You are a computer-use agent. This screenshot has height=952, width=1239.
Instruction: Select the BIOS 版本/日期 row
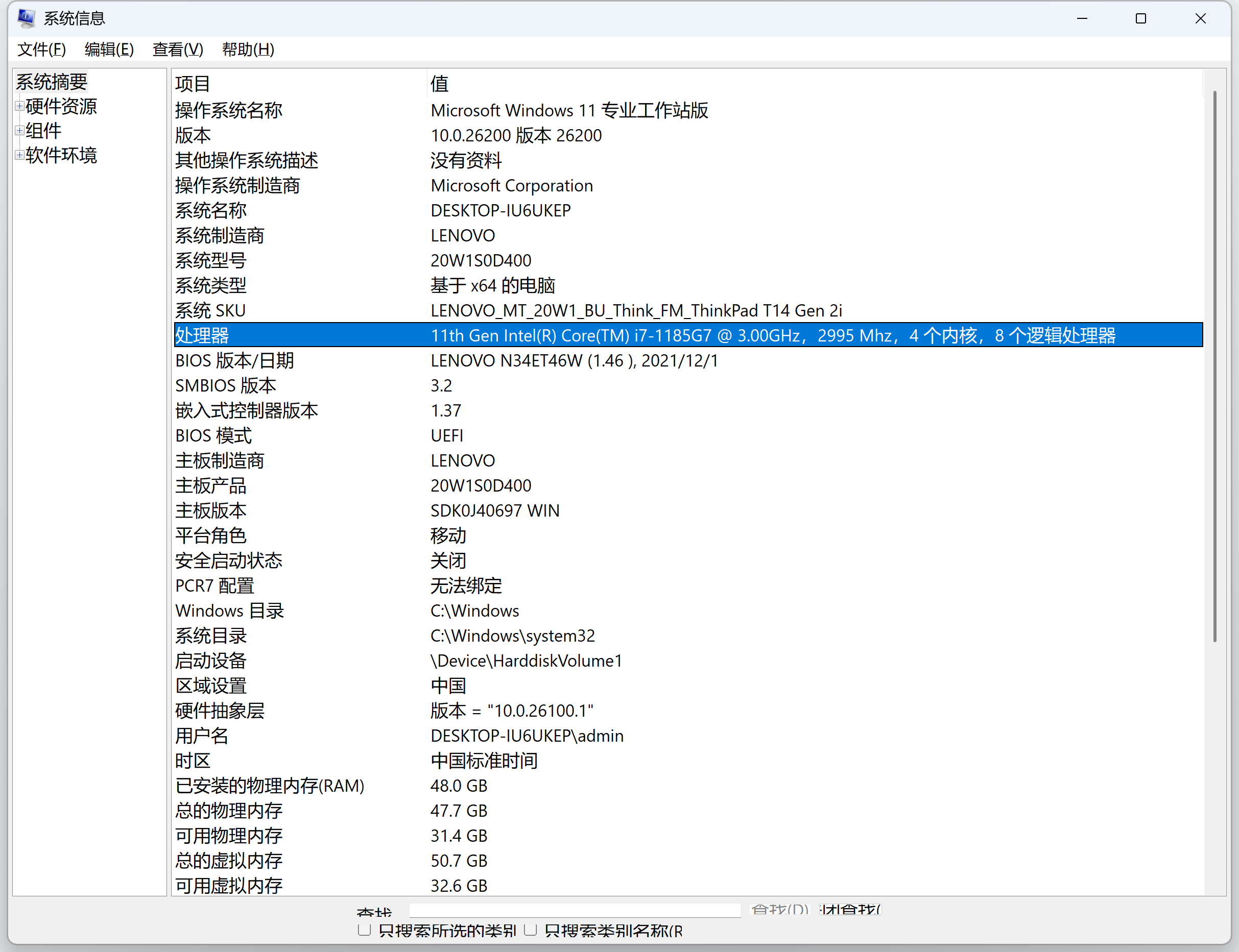[397, 360]
